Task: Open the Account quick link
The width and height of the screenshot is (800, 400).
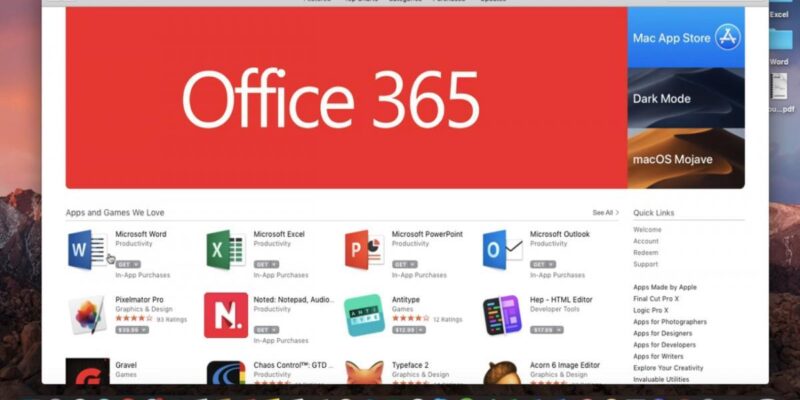Action: point(646,241)
